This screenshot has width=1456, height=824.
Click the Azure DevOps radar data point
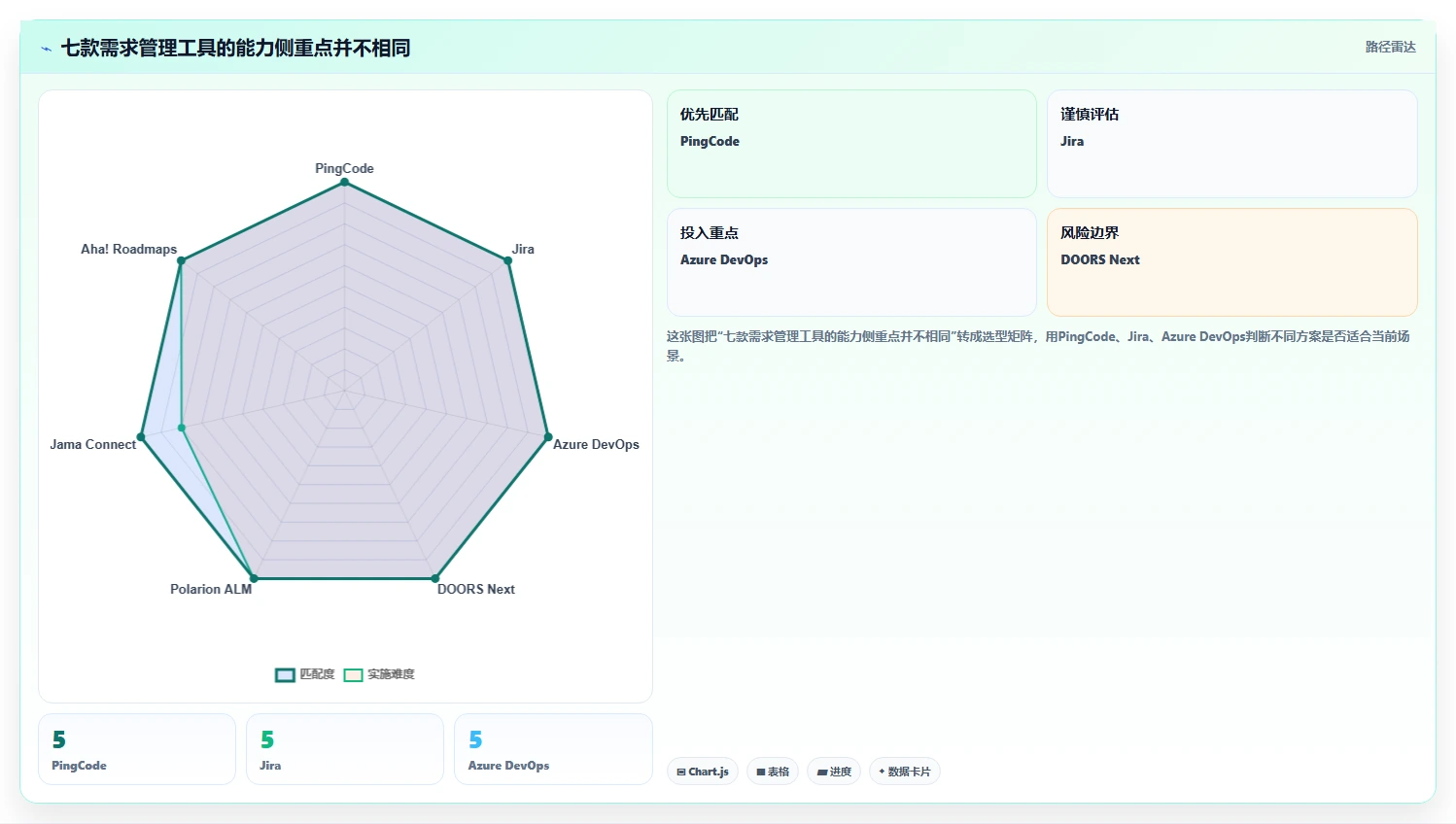point(548,436)
